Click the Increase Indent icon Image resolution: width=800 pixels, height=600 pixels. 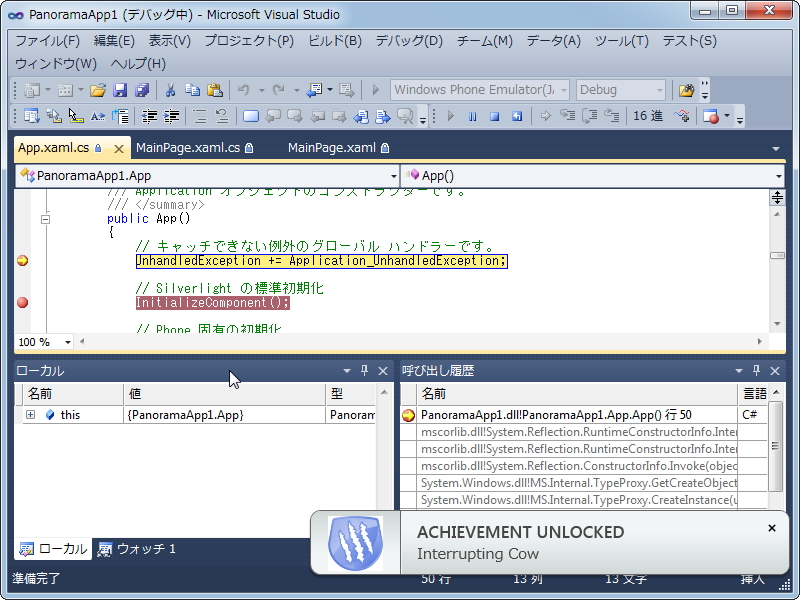[x=172, y=115]
